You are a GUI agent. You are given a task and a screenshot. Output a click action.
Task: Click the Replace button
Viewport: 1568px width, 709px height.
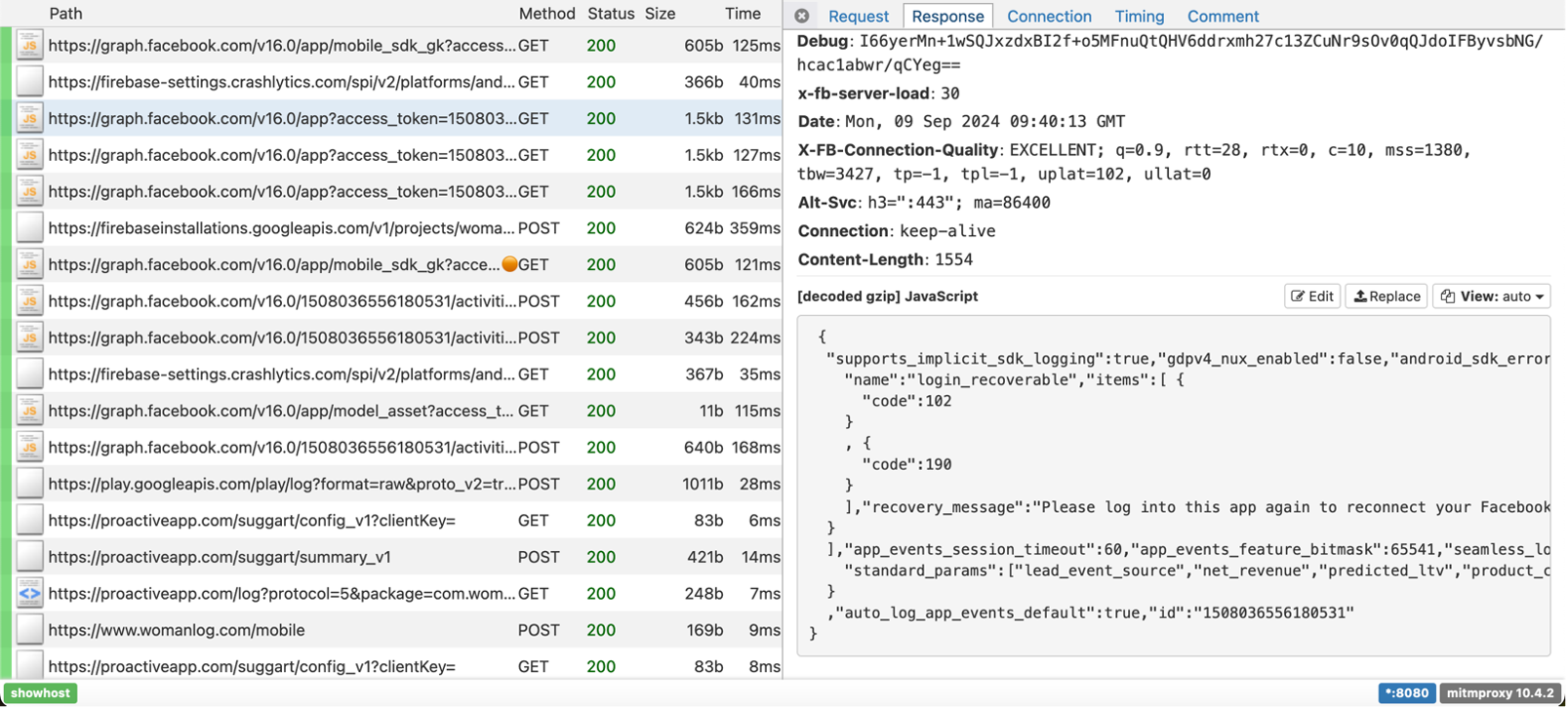tap(1387, 296)
